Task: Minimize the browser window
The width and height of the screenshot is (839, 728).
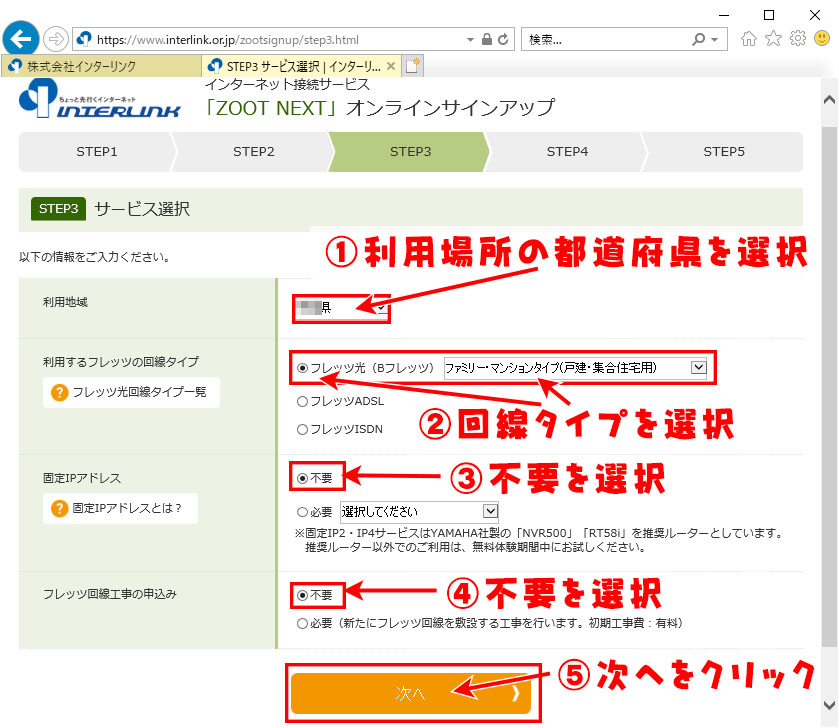Action: pyautogui.click(x=724, y=15)
